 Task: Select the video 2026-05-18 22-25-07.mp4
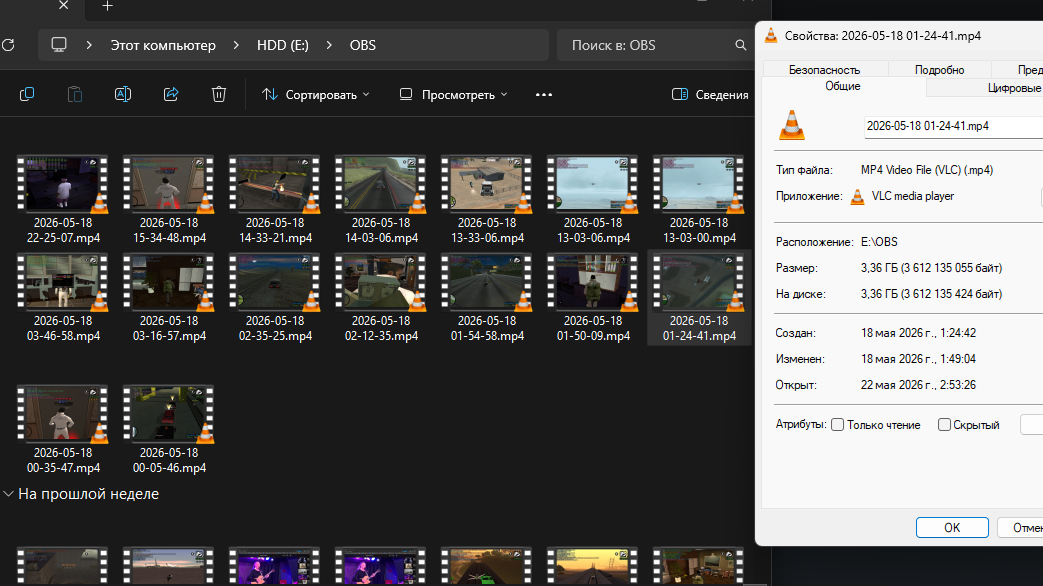click(63, 200)
